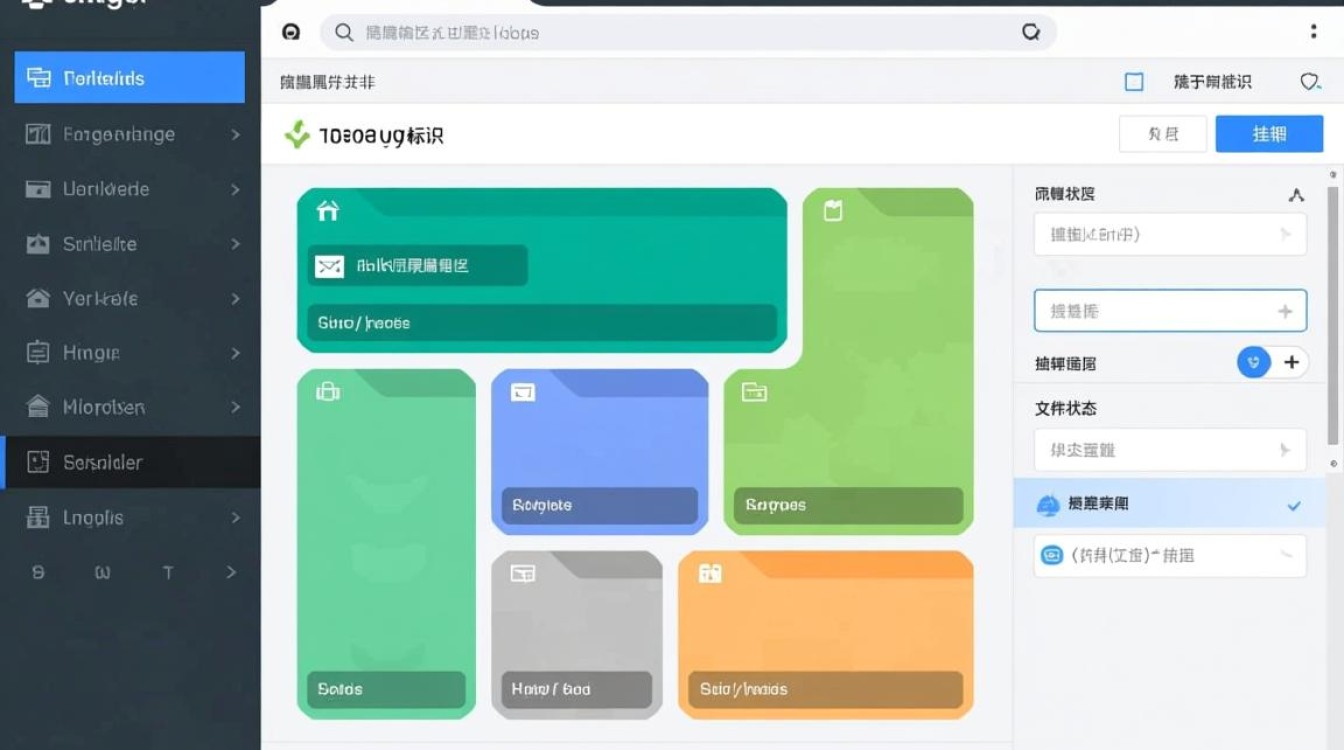This screenshot has height=750, width=1344.
Task: Open the topmost status dropdown in right panel
Action: point(1169,234)
